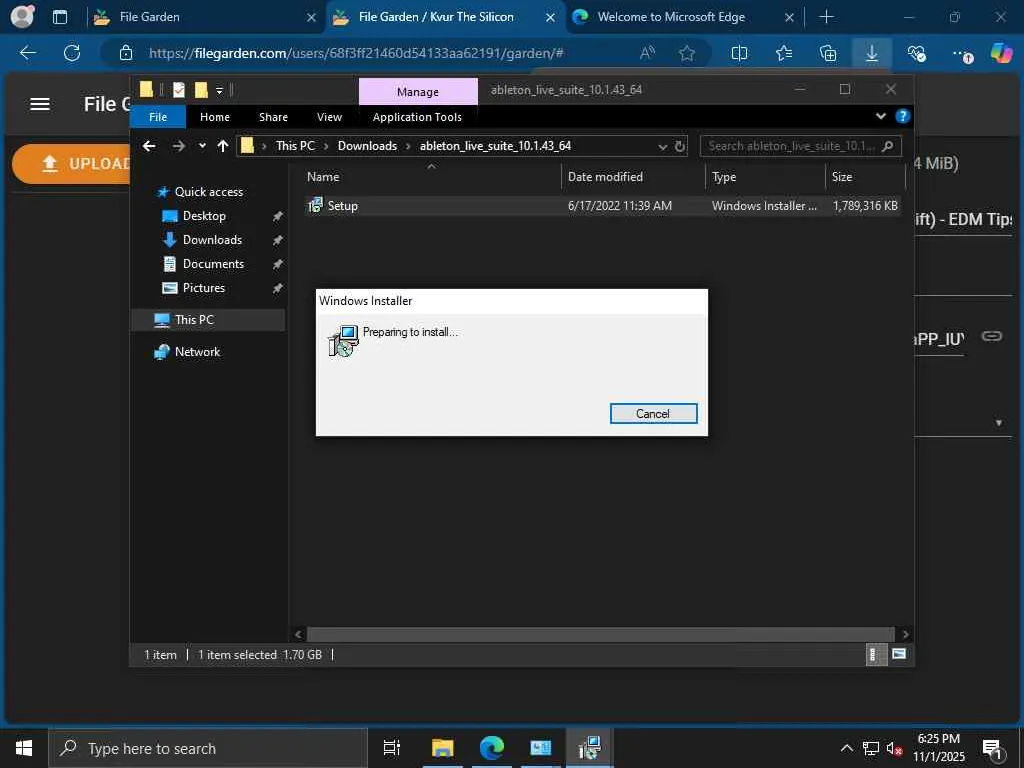Expand the address bar history dropdown

[662, 146]
